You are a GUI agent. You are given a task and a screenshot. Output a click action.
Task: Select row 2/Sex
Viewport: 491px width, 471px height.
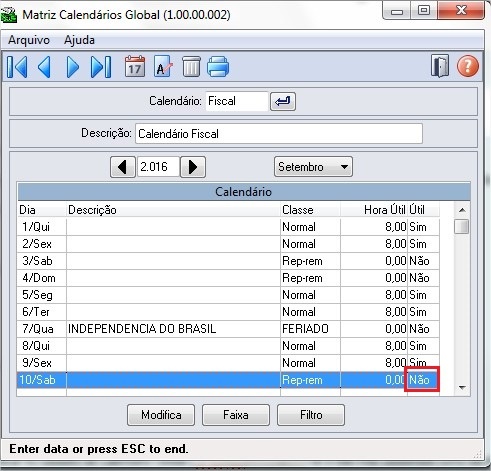click(228, 244)
